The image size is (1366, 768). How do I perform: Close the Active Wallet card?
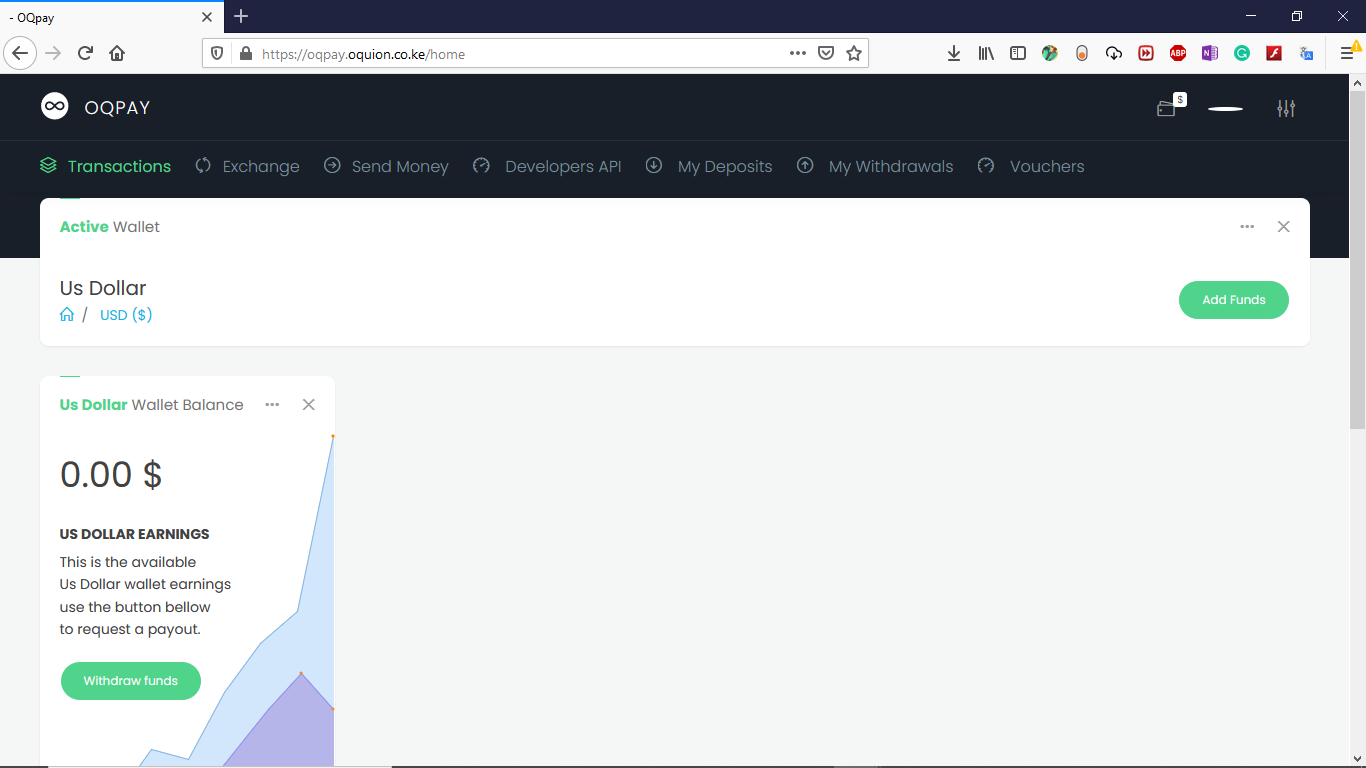(x=1284, y=227)
